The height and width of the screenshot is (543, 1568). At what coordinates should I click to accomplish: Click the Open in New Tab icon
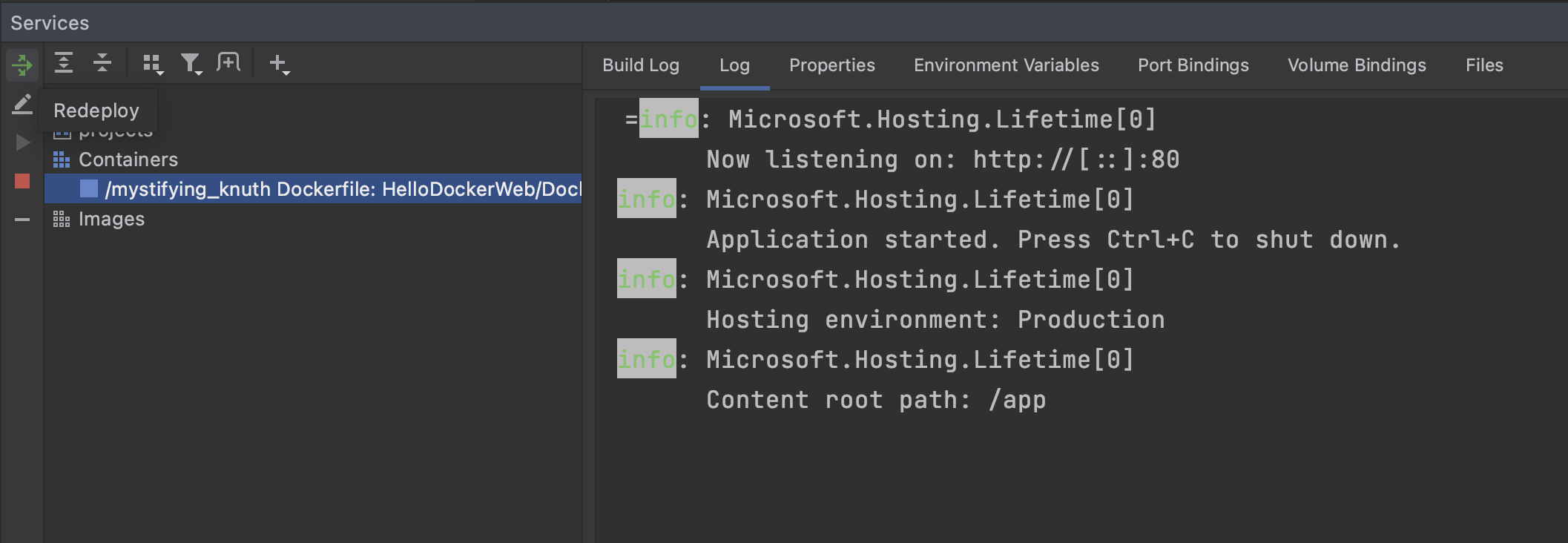coord(228,63)
